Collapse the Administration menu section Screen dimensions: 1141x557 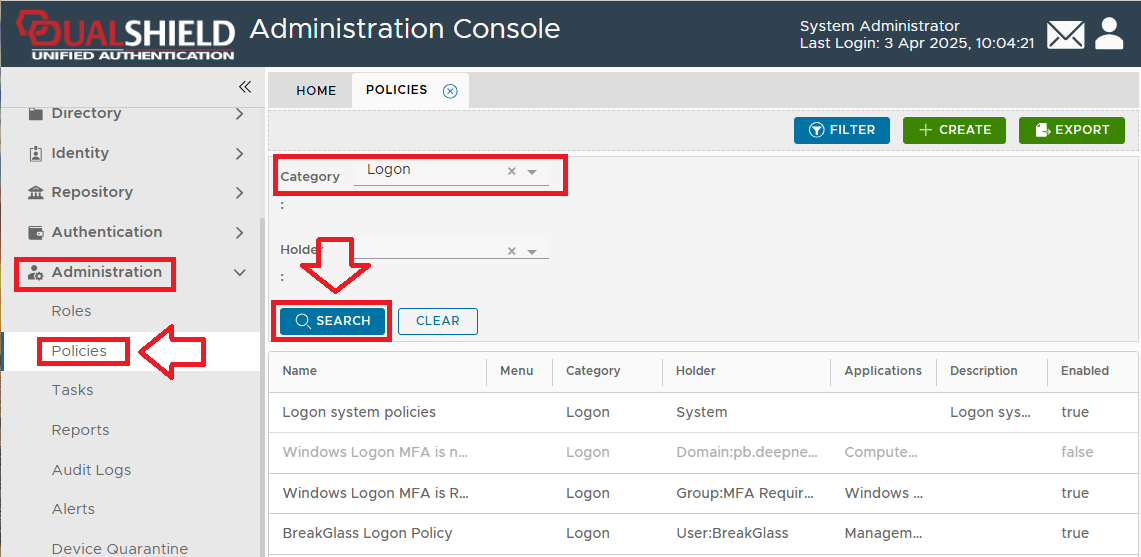pos(239,272)
